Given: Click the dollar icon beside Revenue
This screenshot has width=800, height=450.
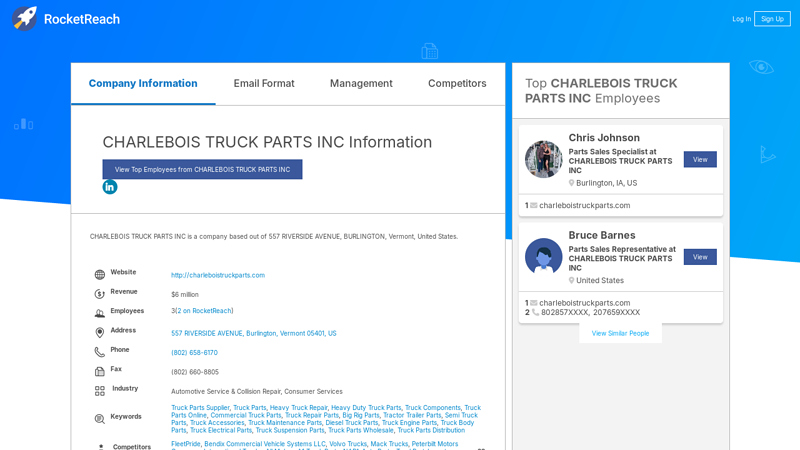Looking at the screenshot, I should 99,294.
